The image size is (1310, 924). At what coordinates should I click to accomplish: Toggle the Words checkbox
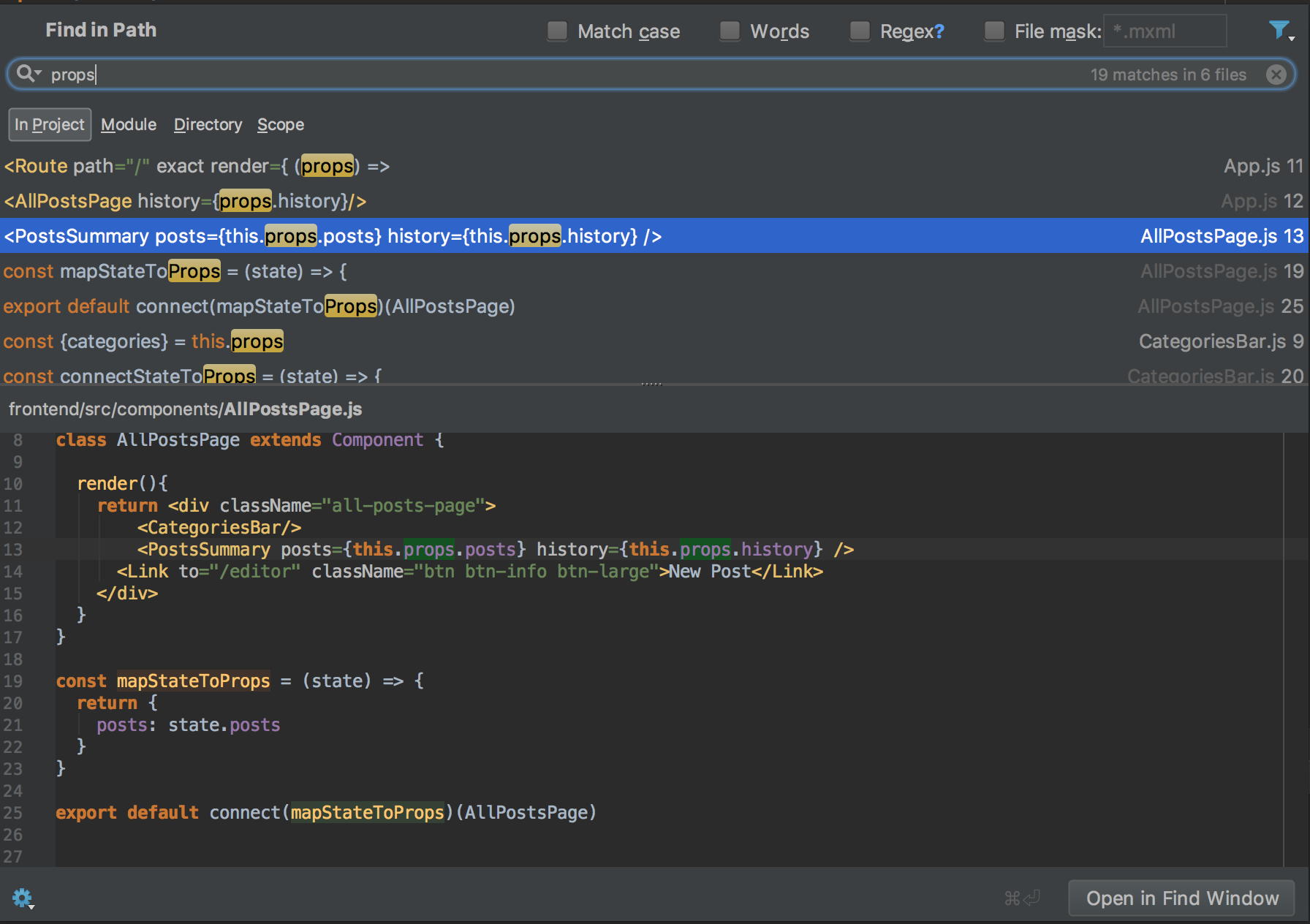click(x=730, y=31)
